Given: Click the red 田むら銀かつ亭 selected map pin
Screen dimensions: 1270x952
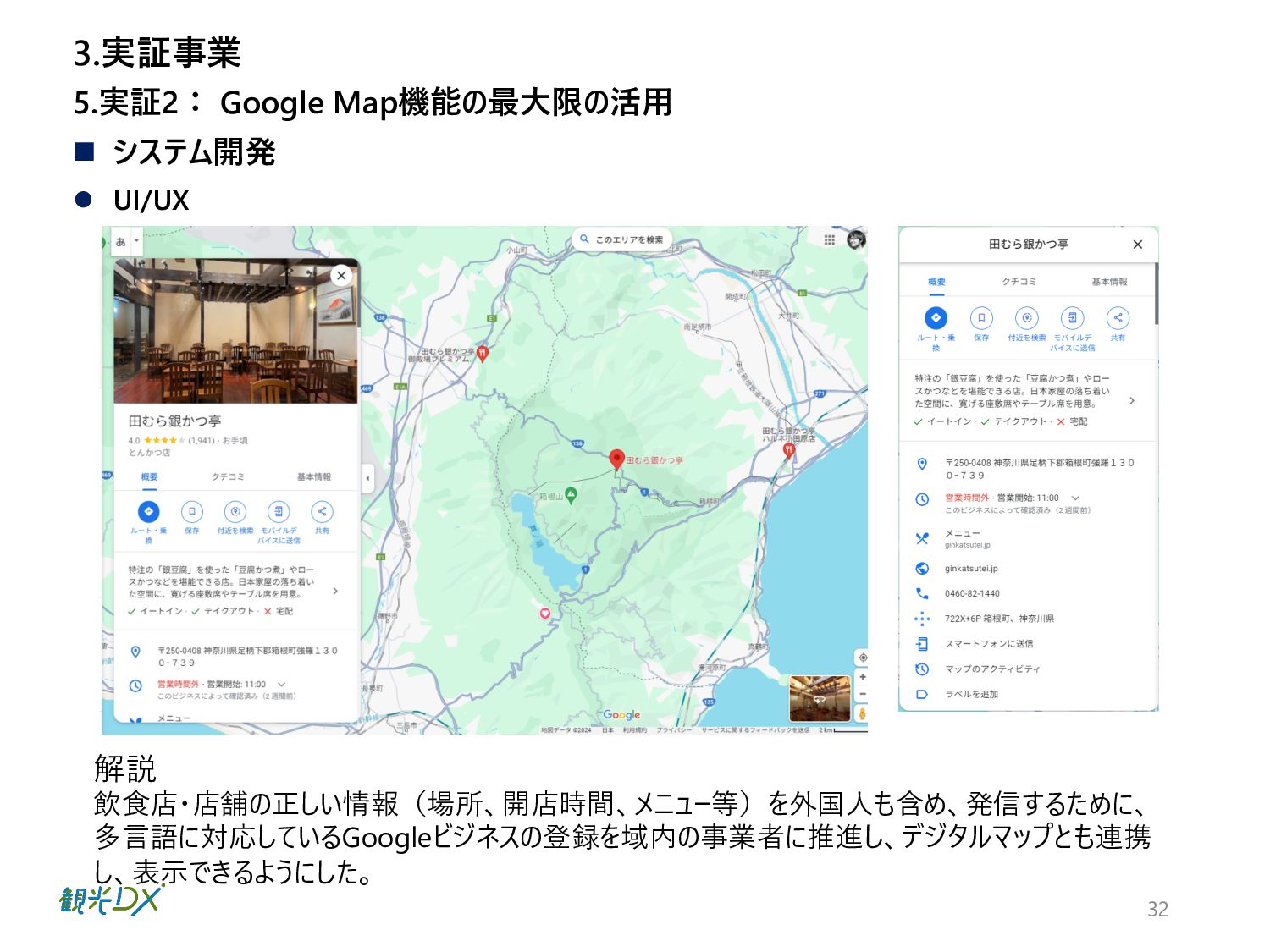Looking at the screenshot, I should point(617,459).
